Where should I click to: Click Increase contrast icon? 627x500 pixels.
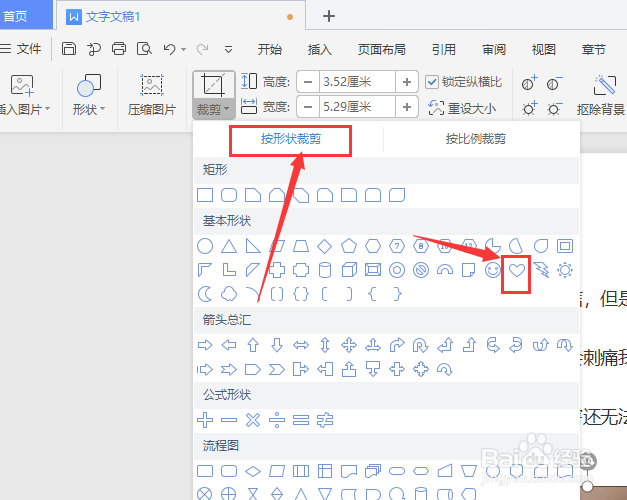pyautogui.click(x=529, y=84)
